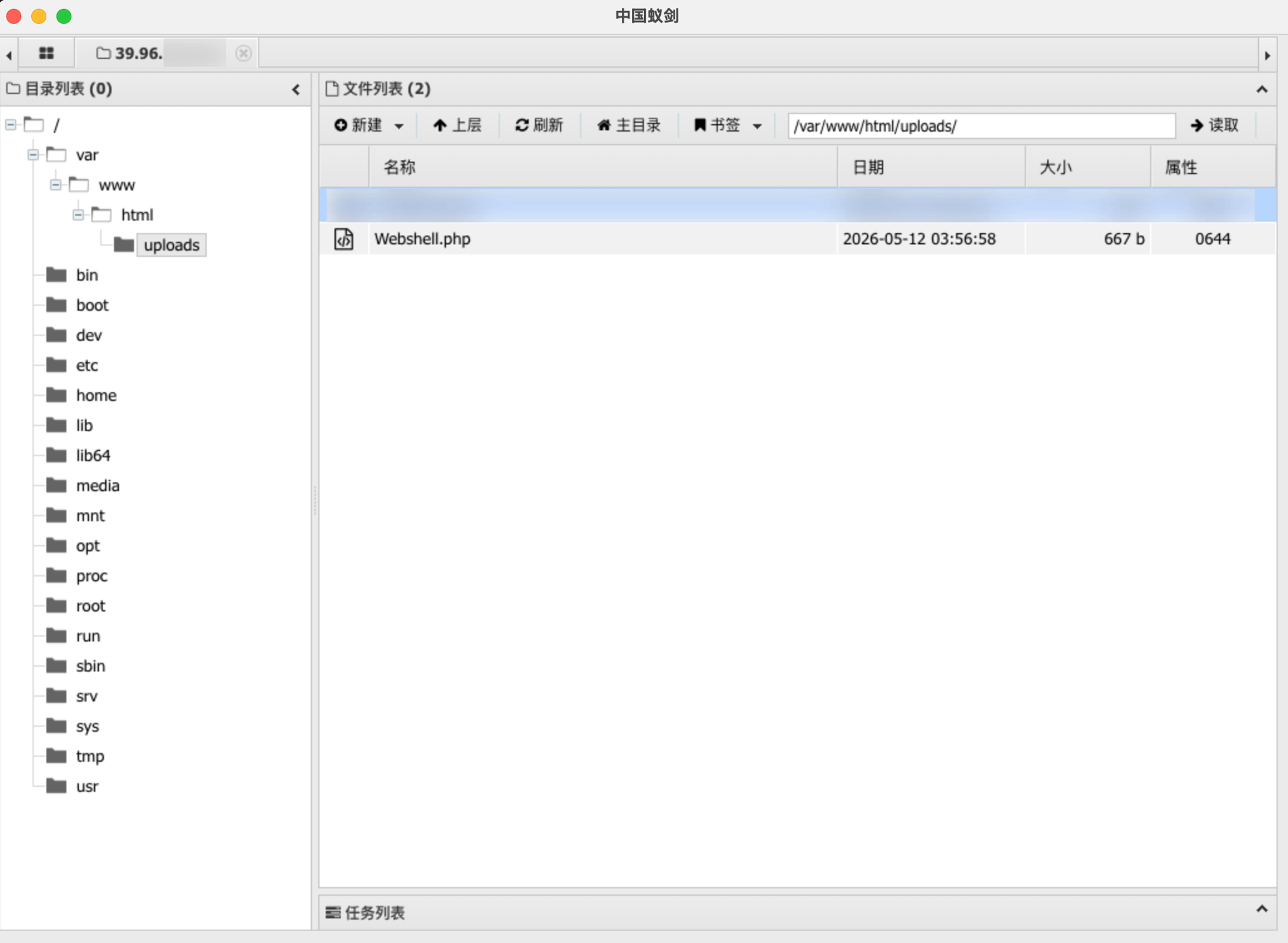Image resolution: width=1288 pixels, height=943 pixels.
Task: Click the Webshell.php PHP file icon
Action: tap(344, 239)
